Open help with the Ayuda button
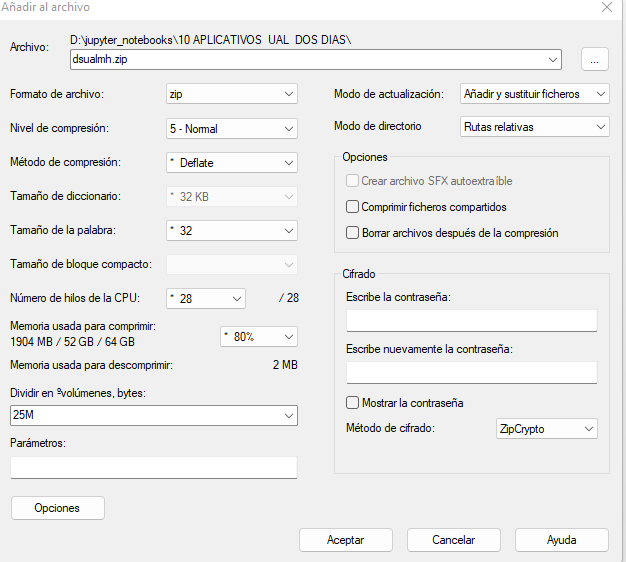This screenshot has width=626, height=562. (561, 540)
